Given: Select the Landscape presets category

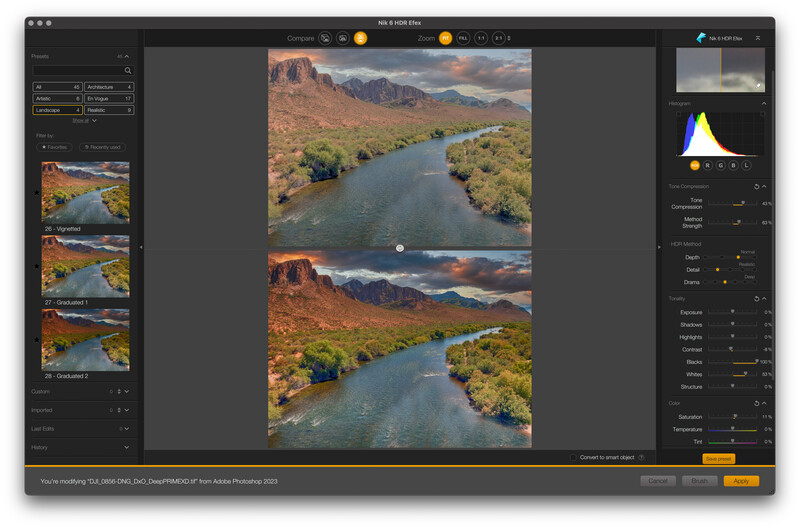Looking at the screenshot, I should click(x=57, y=110).
